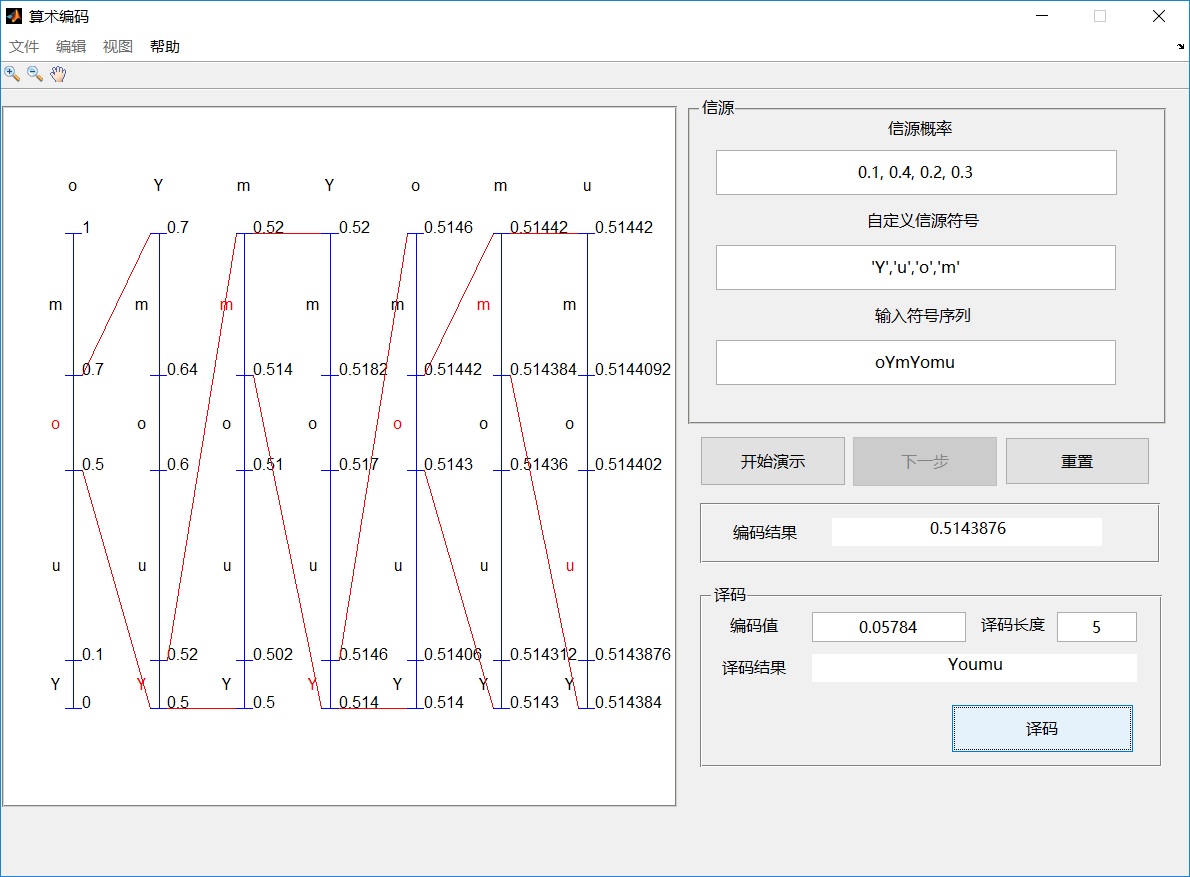Click the 自定义信源符号 symbols input field
The width and height of the screenshot is (1190, 877).
[x=915, y=267]
